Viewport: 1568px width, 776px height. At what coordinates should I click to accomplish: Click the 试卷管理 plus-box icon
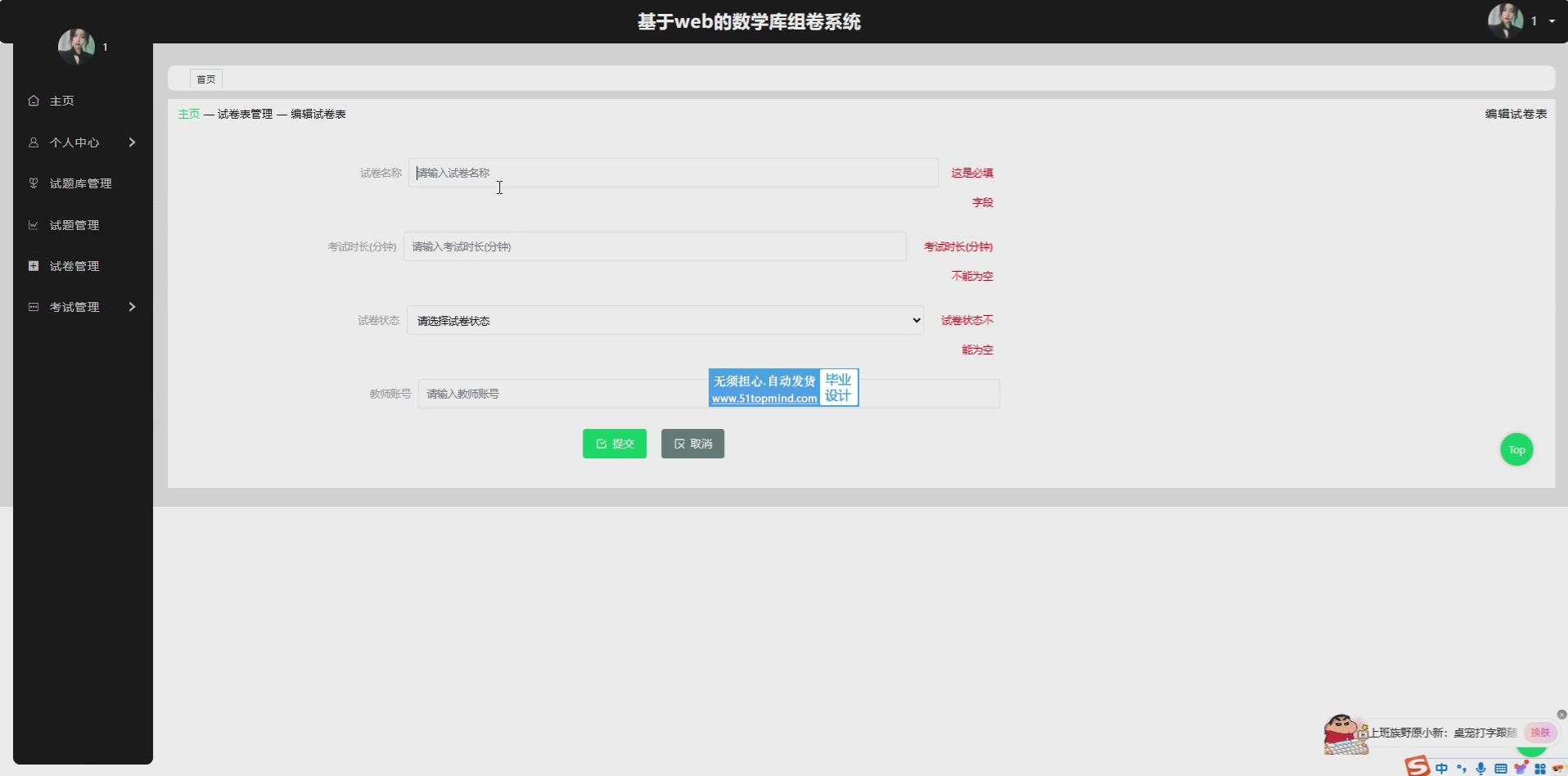tap(34, 266)
